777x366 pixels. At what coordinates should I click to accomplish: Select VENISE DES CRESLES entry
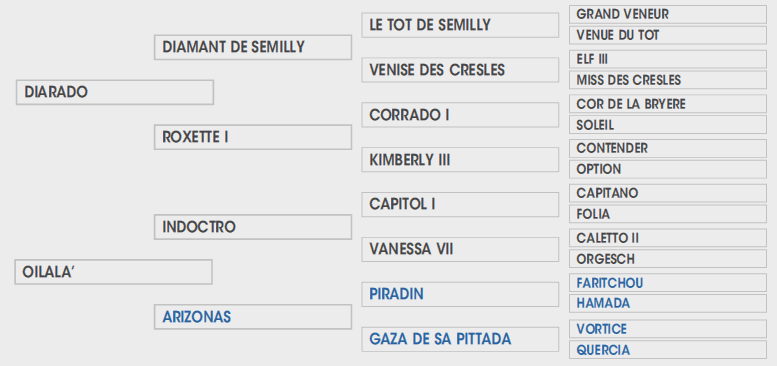coord(460,70)
